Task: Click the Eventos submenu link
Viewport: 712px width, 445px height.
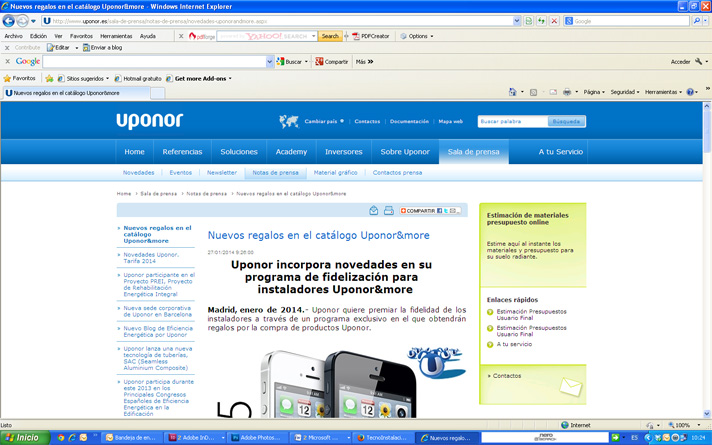Action: (x=180, y=173)
